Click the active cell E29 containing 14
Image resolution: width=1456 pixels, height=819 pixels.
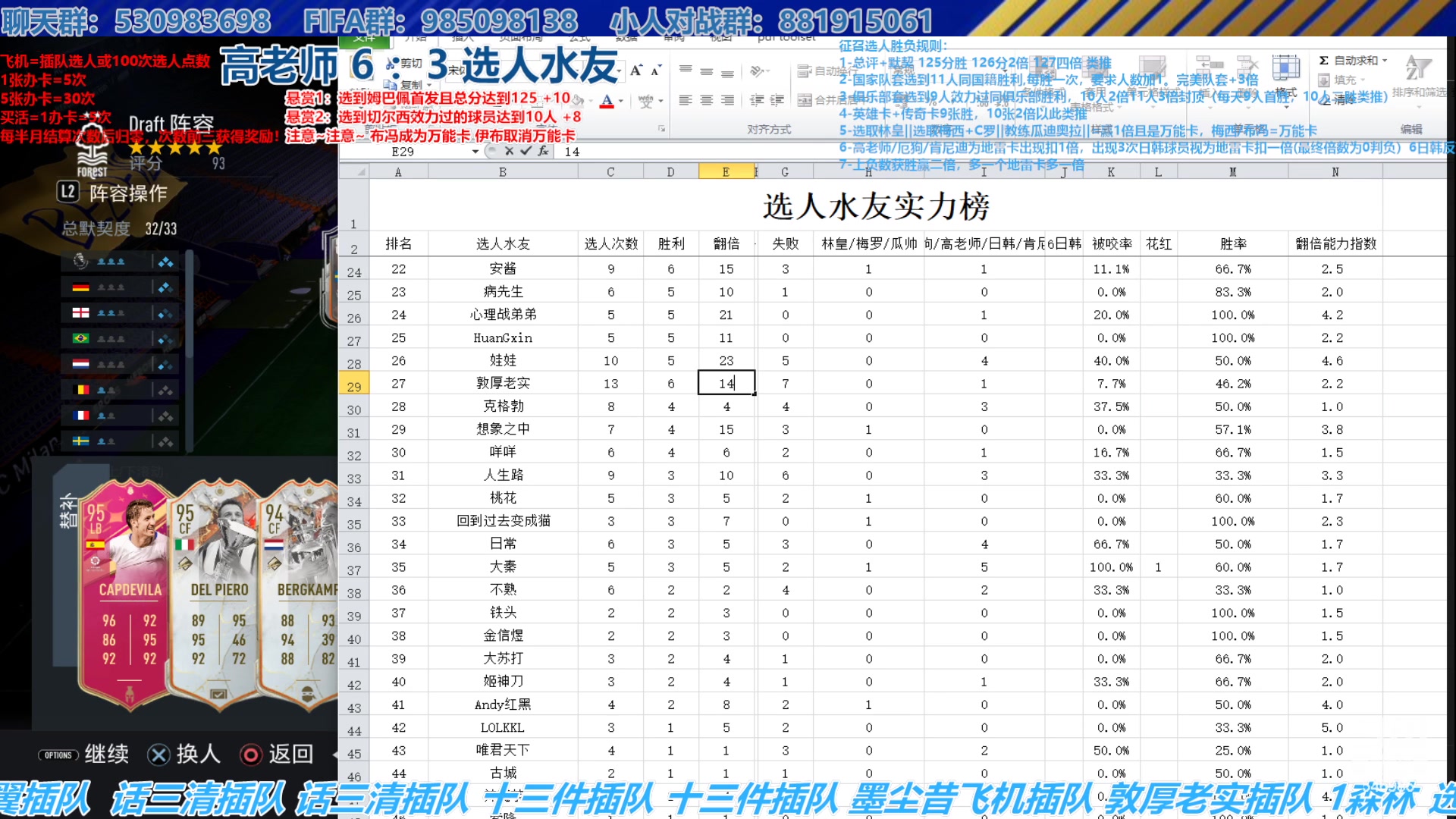tap(726, 383)
